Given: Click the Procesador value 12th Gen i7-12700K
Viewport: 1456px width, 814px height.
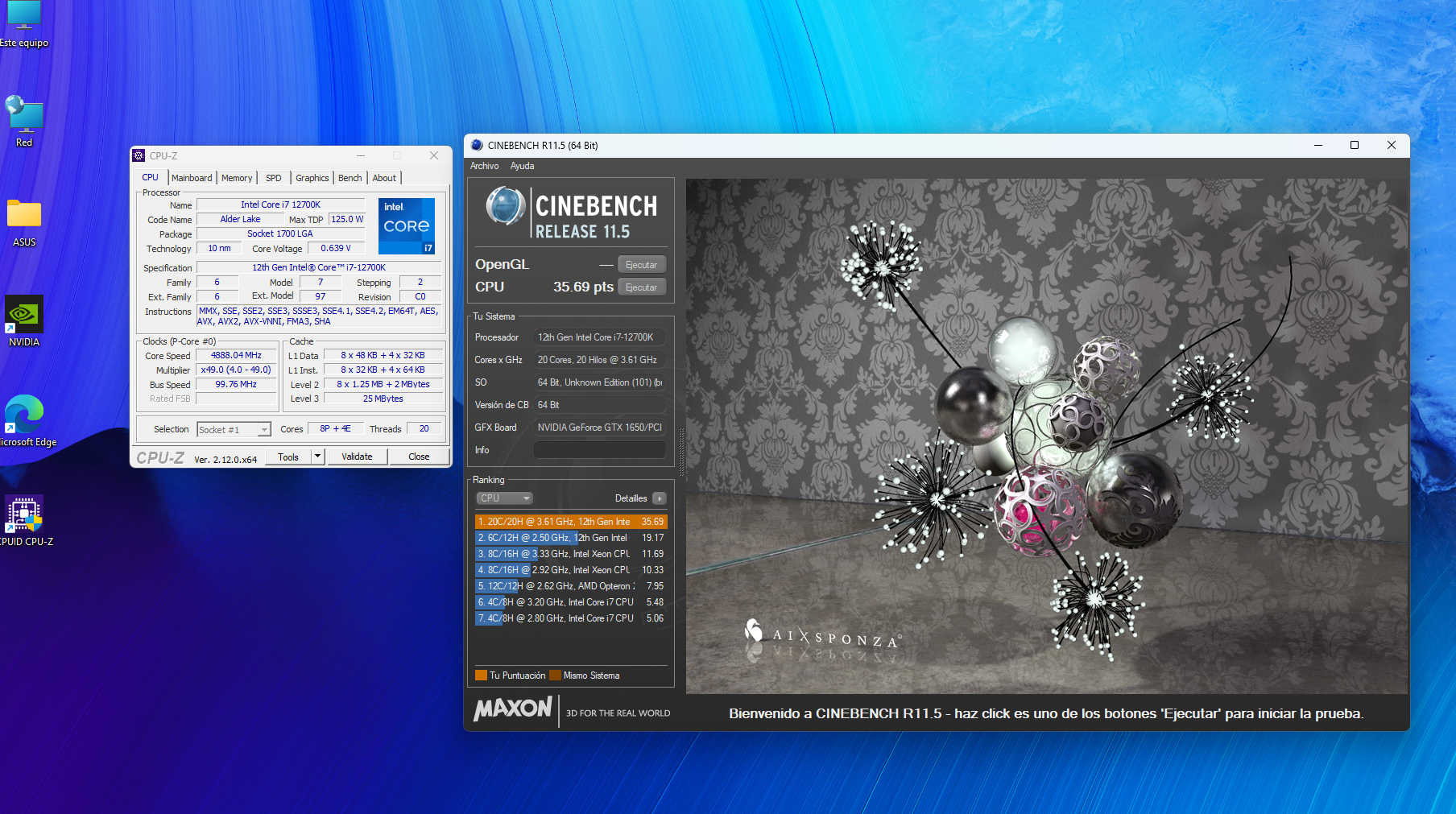Looking at the screenshot, I should [600, 337].
